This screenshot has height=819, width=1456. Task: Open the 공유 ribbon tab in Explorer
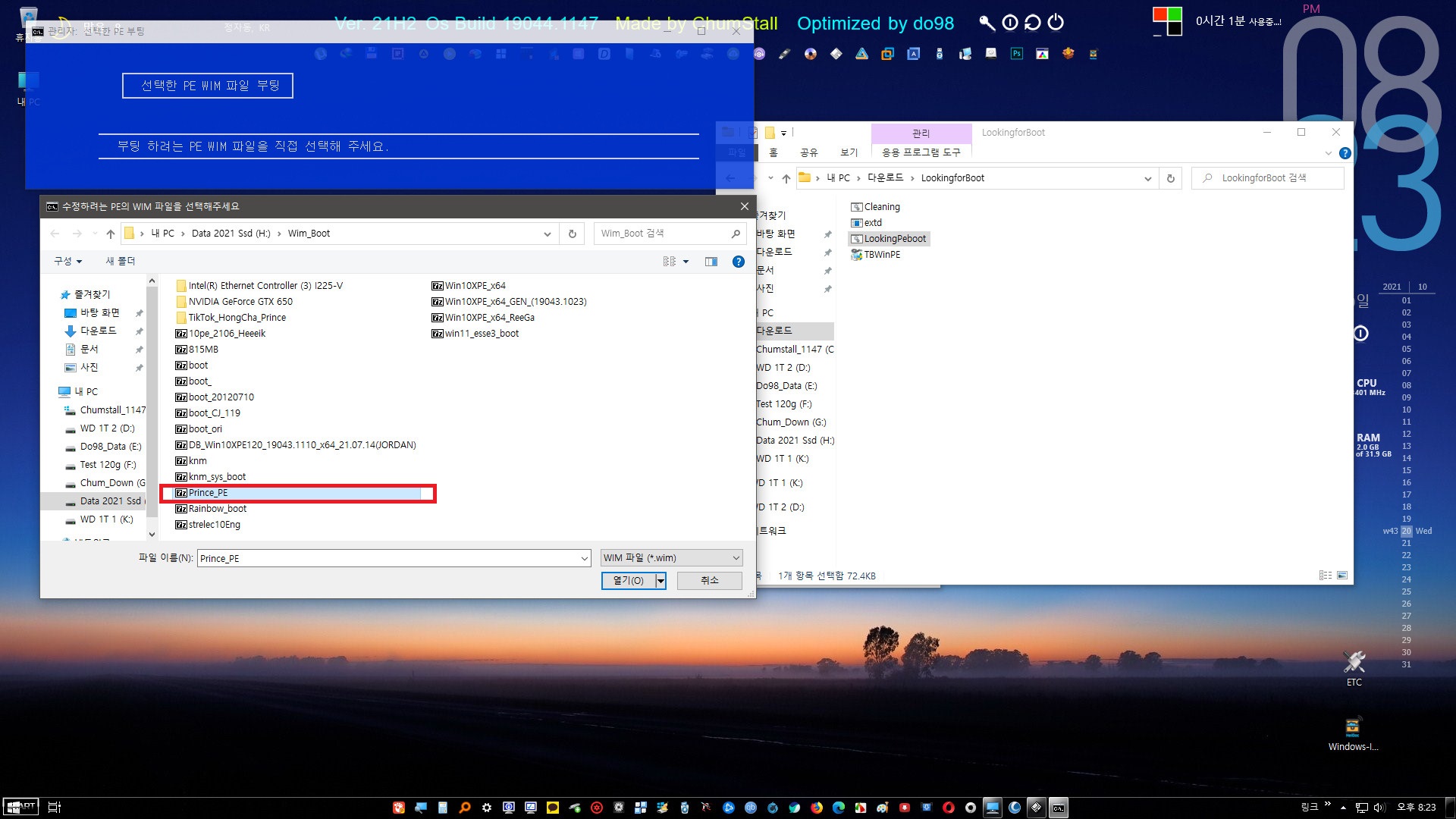(x=809, y=152)
